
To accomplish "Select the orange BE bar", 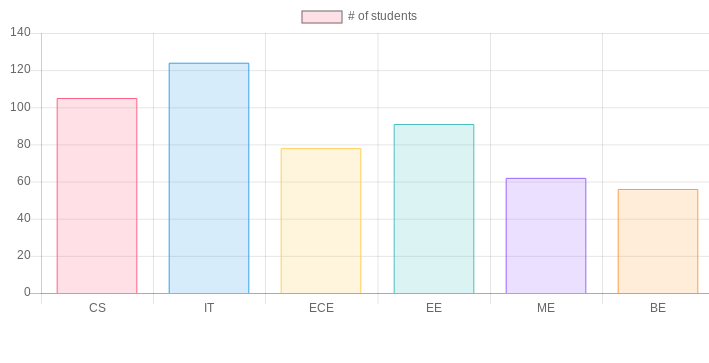I will pos(658,241).
